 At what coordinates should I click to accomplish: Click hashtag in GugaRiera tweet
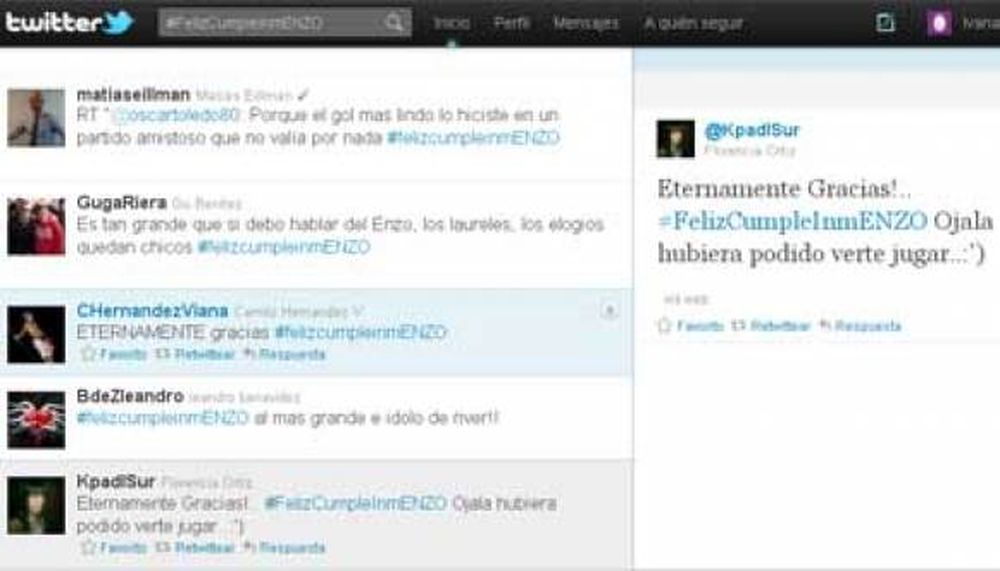pyautogui.click(x=284, y=247)
